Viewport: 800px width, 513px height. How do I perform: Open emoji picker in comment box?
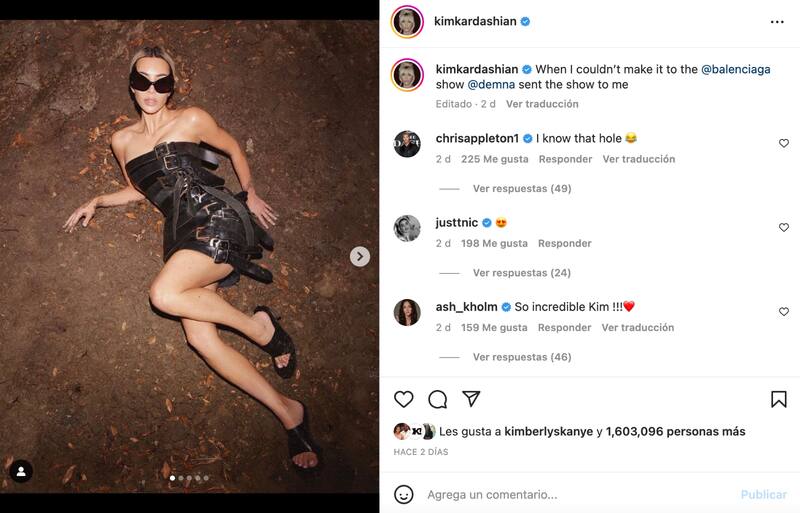point(404,494)
